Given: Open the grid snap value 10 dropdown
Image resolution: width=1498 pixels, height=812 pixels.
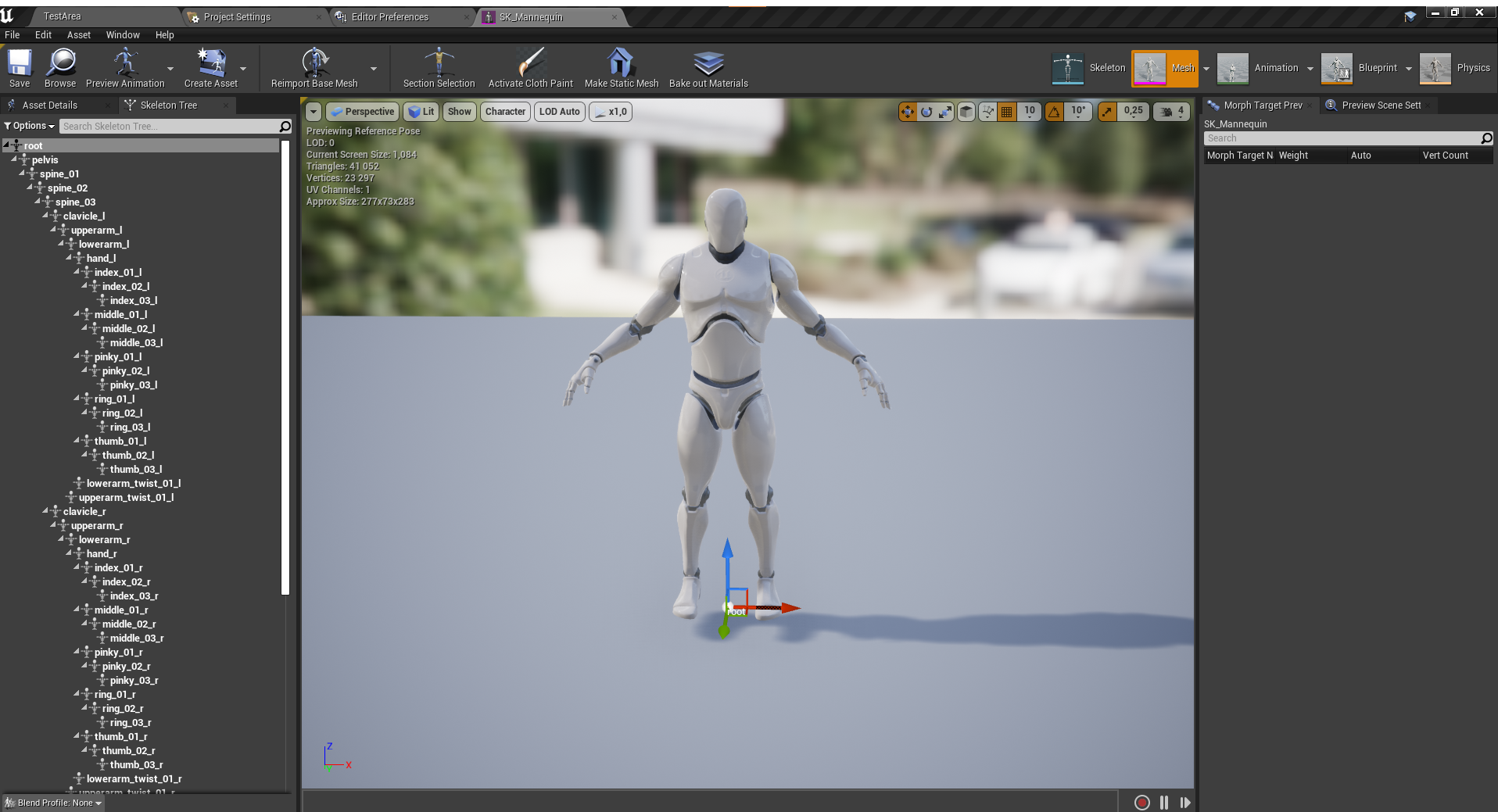Looking at the screenshot, I should (1030, 112).
